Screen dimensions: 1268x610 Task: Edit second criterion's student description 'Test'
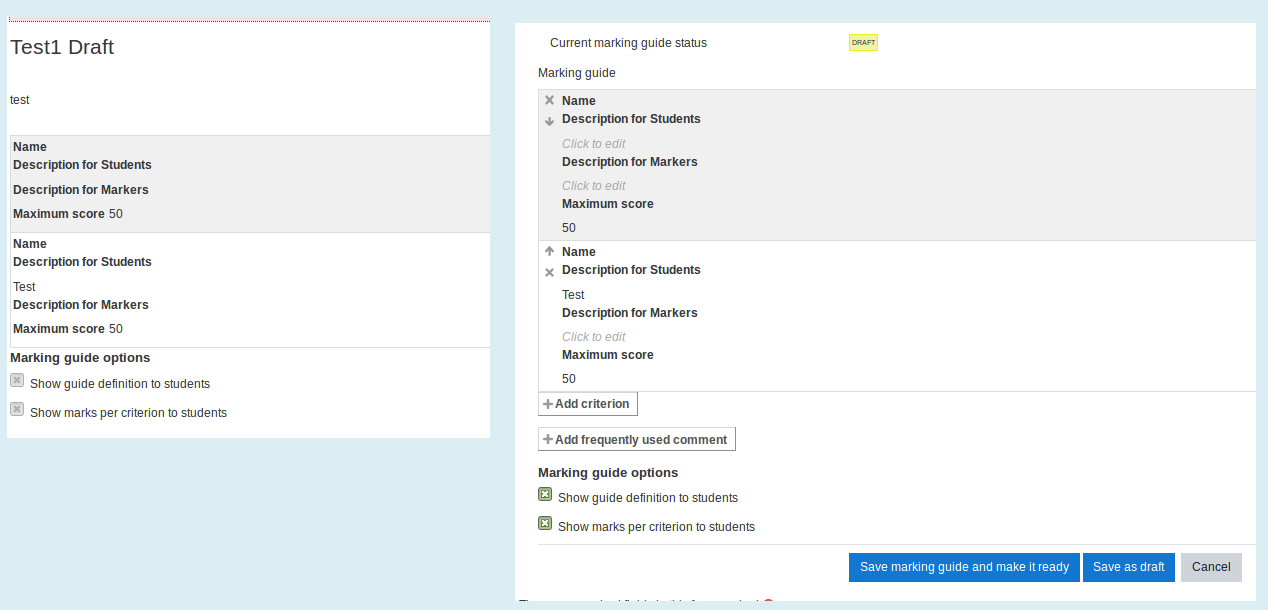(573, 295)
